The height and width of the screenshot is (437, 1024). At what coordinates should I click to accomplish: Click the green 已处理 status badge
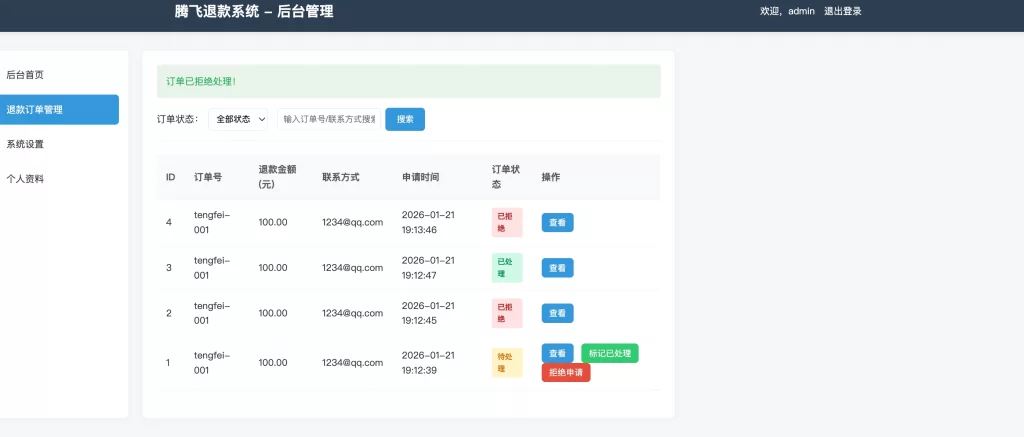(506, 268)
